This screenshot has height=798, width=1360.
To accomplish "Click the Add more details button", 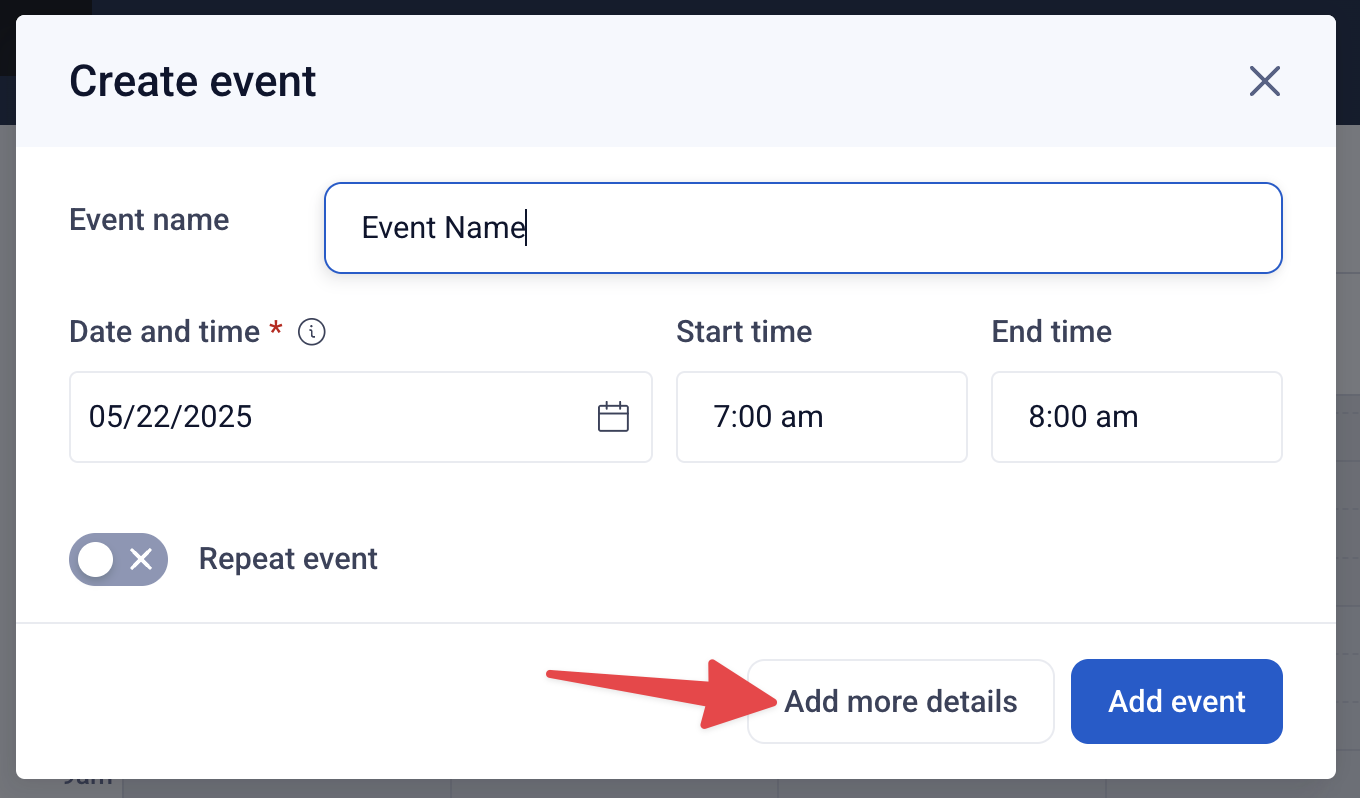I will point(901,701).
